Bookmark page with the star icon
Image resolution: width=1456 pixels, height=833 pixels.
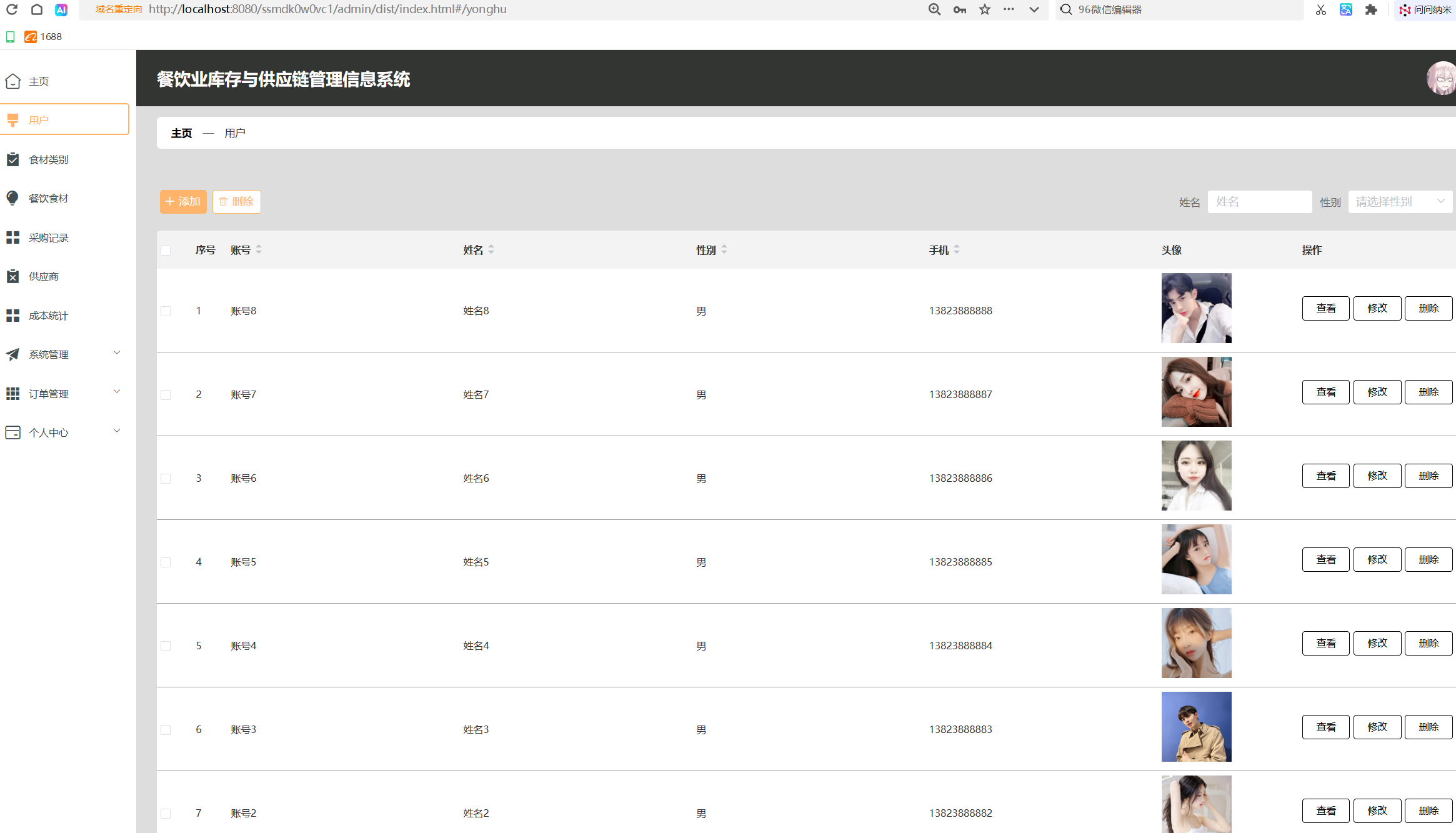click(985, 9)
